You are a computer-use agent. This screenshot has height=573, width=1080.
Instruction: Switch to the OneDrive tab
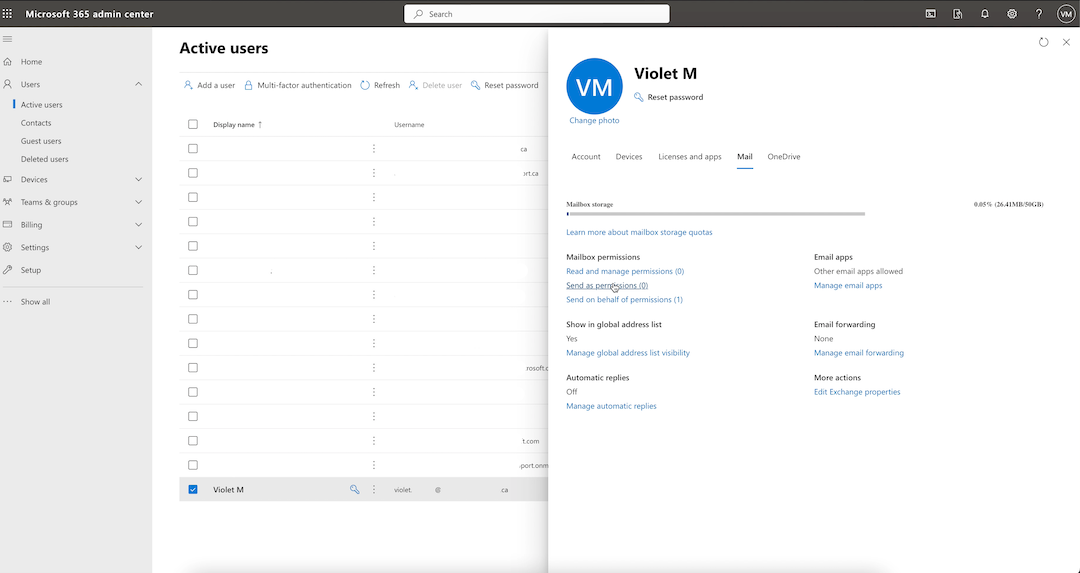pos(783,157)
